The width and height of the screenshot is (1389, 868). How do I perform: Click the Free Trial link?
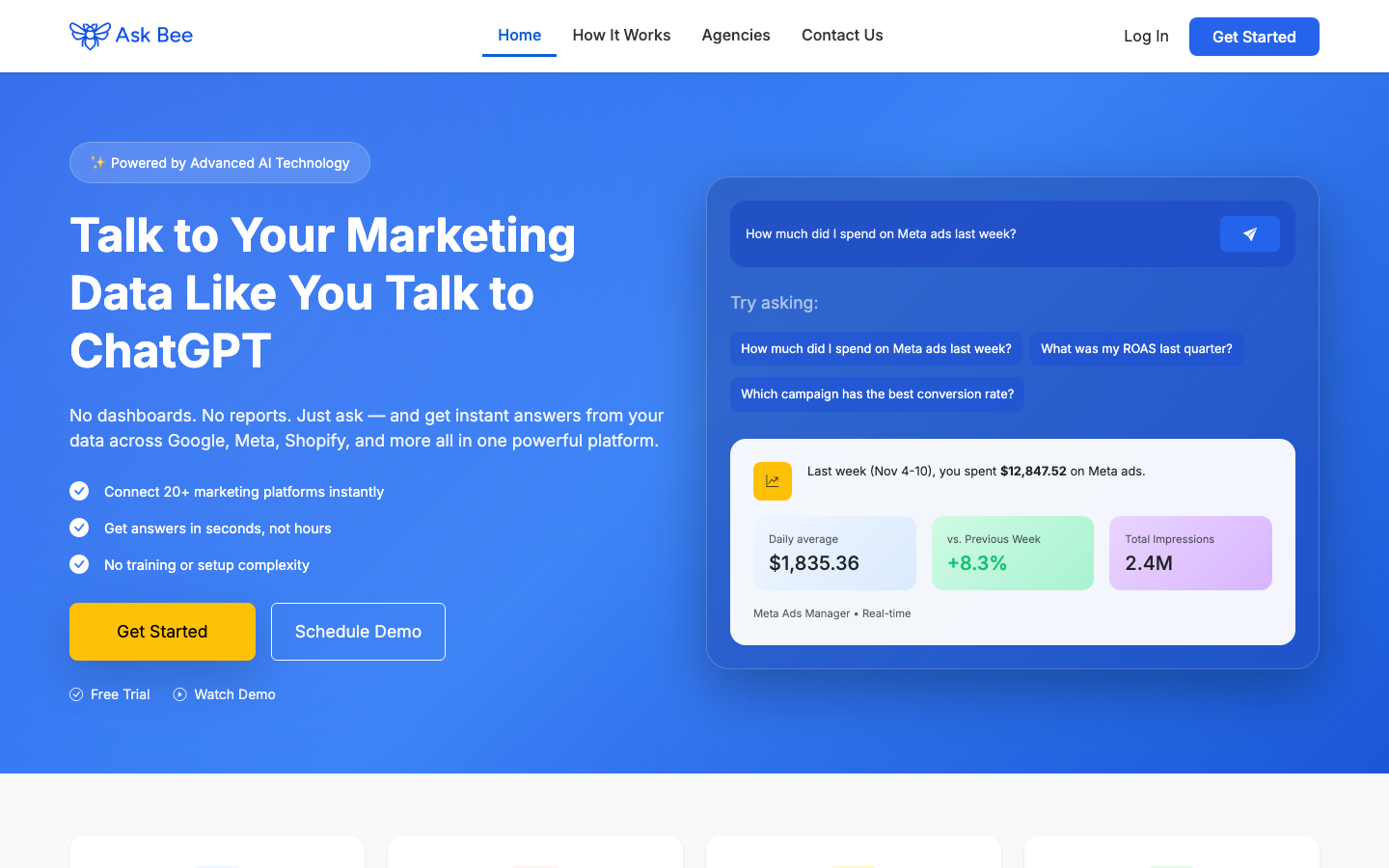click(x=110, y=694)
